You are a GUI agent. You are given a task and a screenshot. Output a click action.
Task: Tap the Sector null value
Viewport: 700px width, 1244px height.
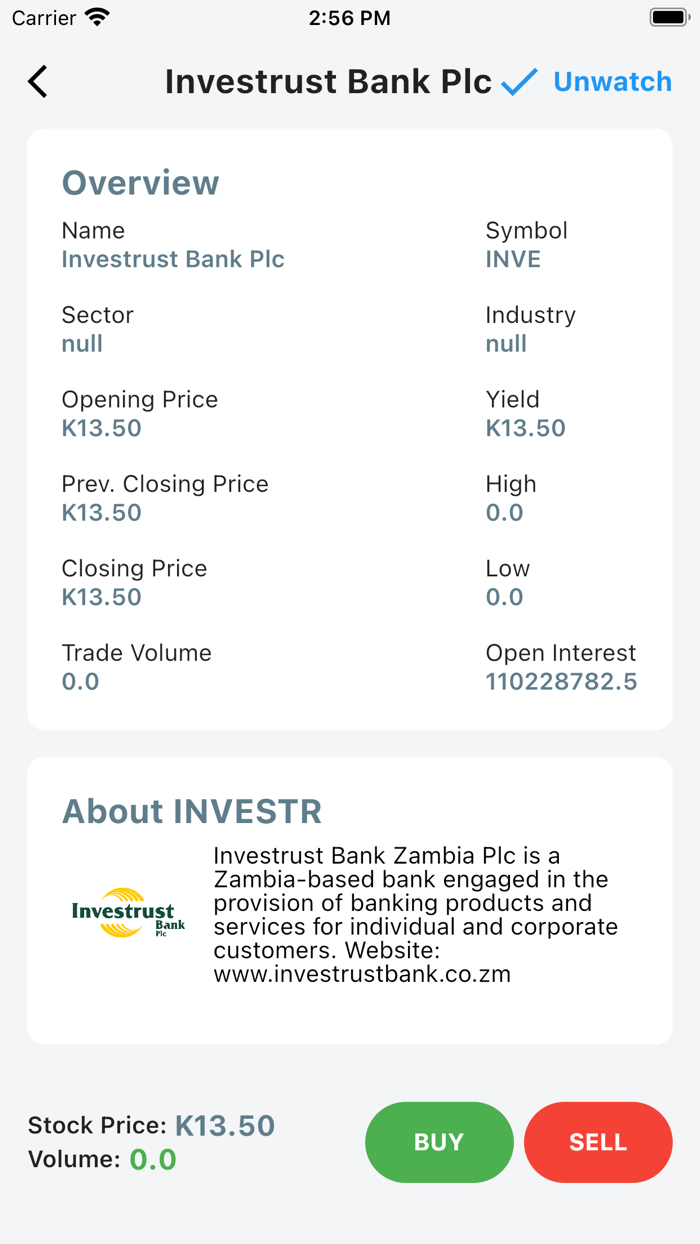point(82,344)
